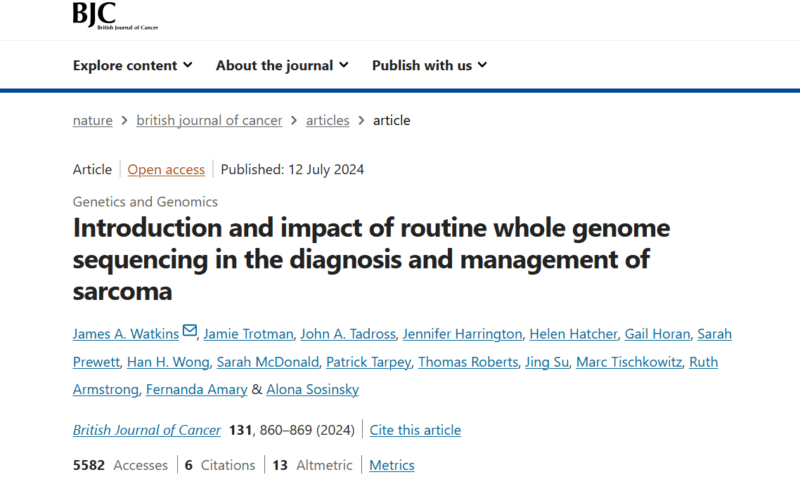Open author James A. Watkins
The height and width of the screenshot is (491, 800).
tap(126, 334)
